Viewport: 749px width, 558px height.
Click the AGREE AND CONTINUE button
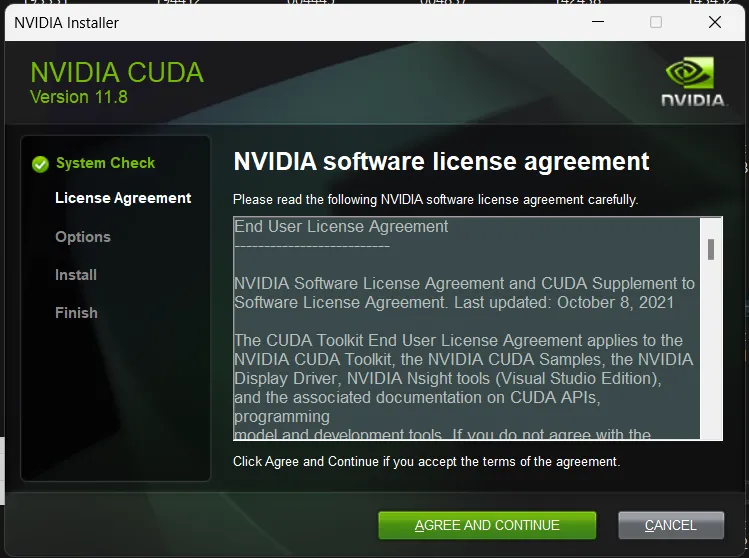487,525
